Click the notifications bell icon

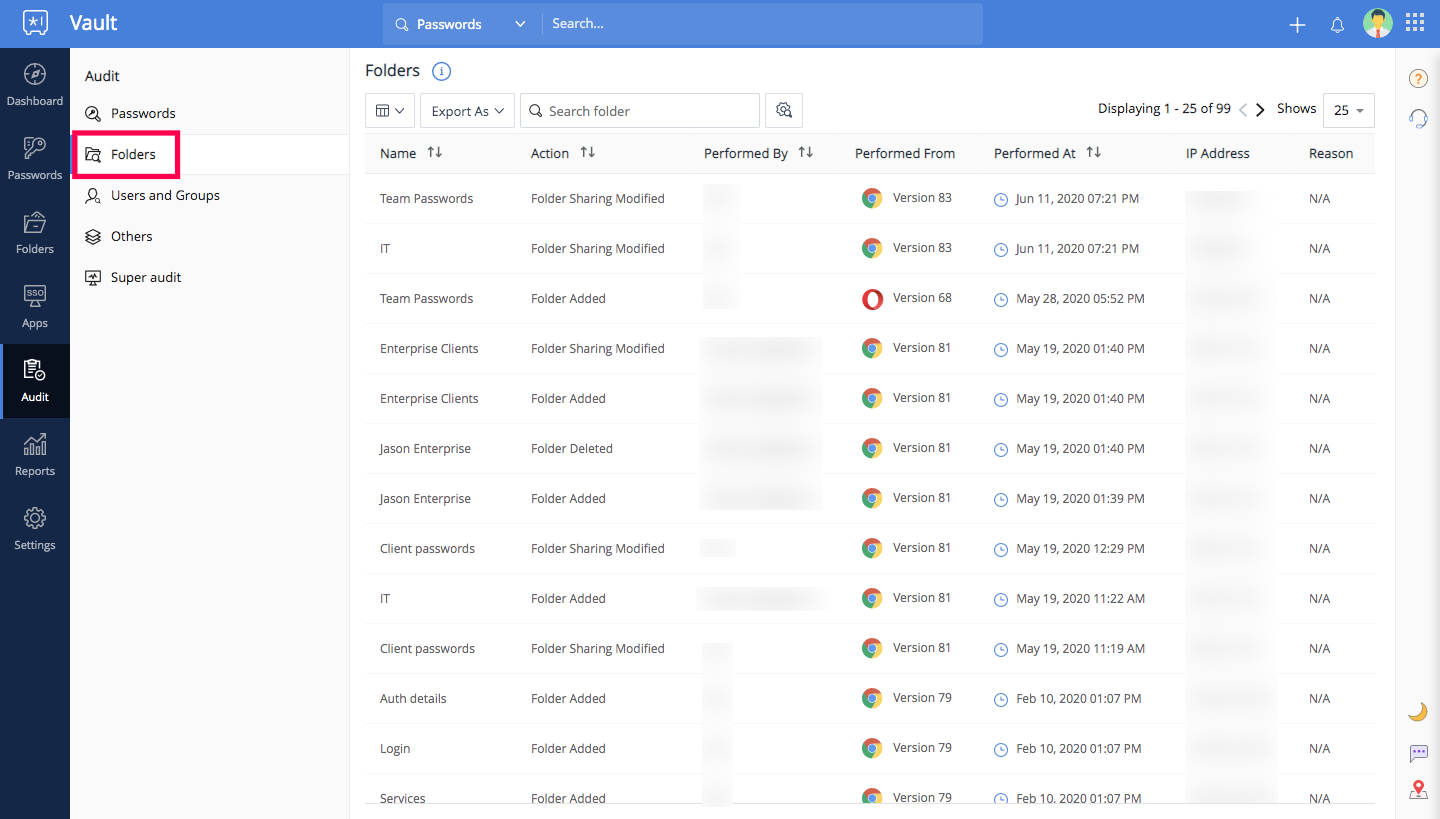pos(1337,25)
